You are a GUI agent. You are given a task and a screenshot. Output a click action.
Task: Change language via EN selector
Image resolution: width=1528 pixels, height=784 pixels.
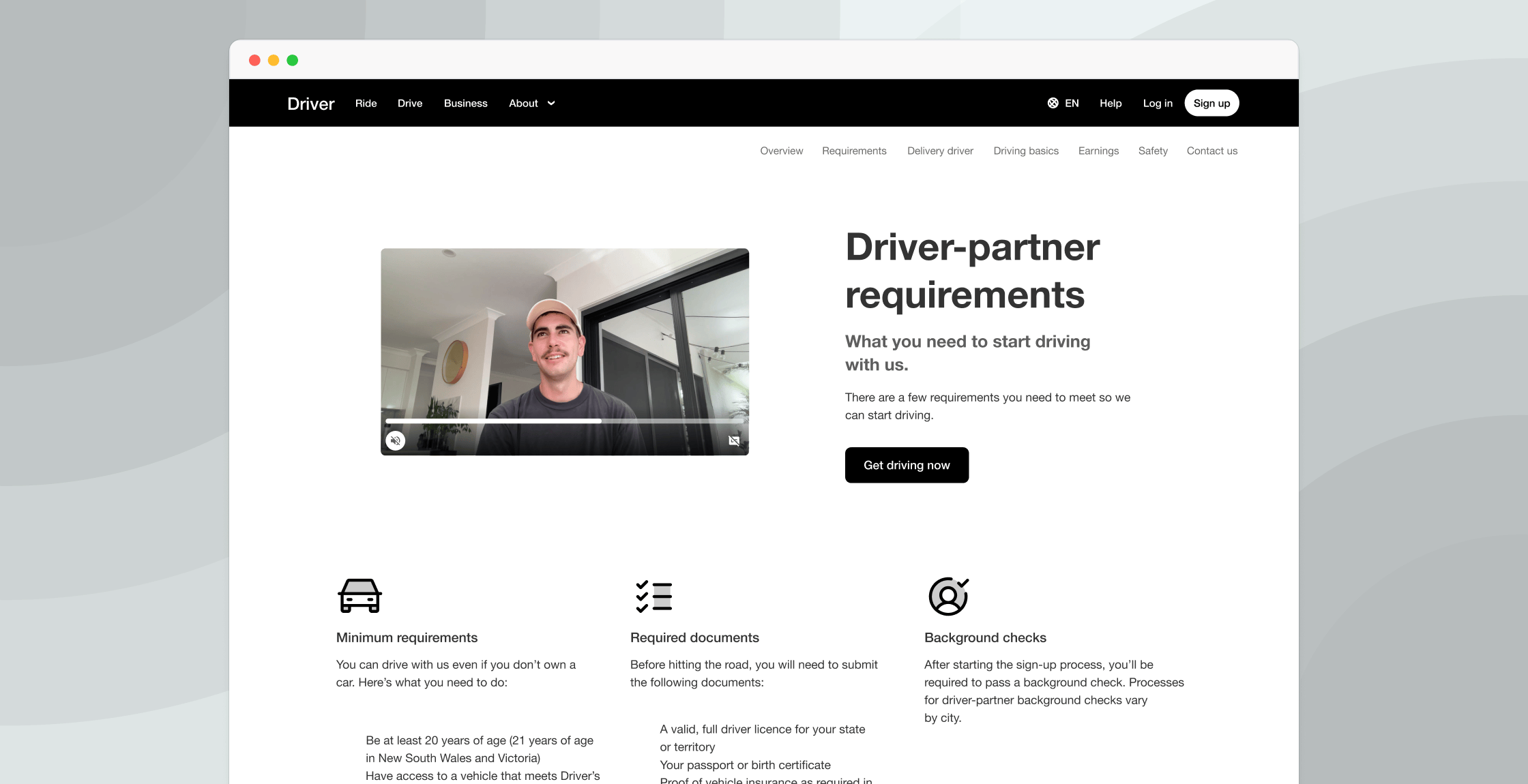pos(1072,103)
